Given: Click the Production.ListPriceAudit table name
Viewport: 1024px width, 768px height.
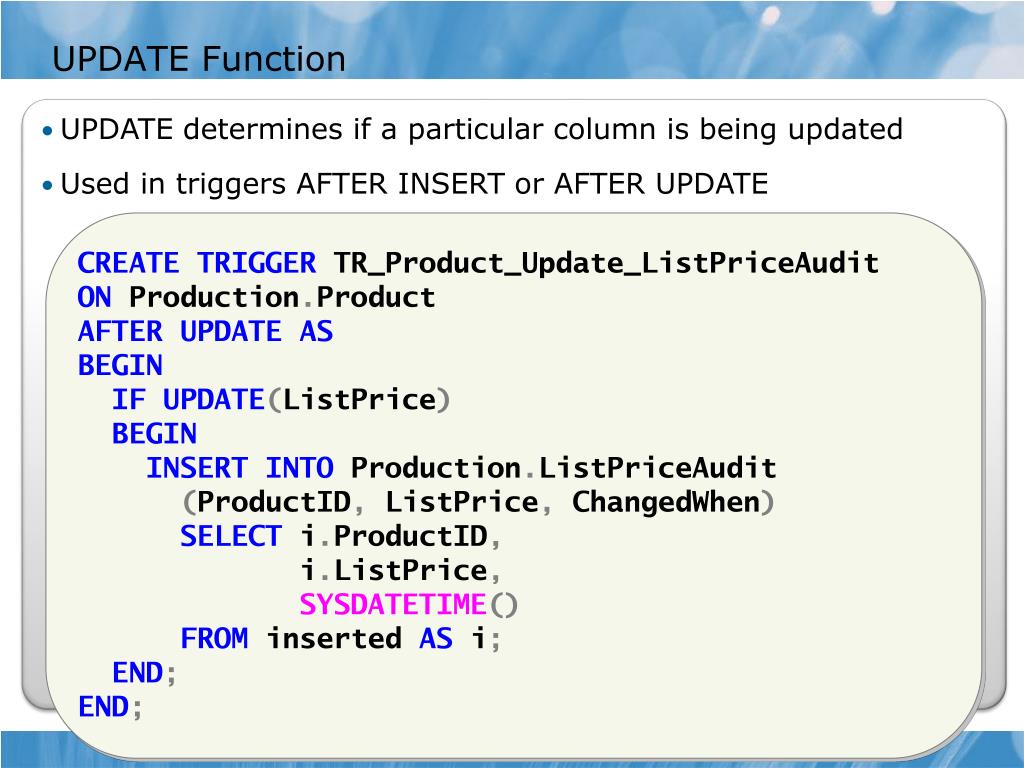Looking at the screenshot, I should tap(564, 468).
